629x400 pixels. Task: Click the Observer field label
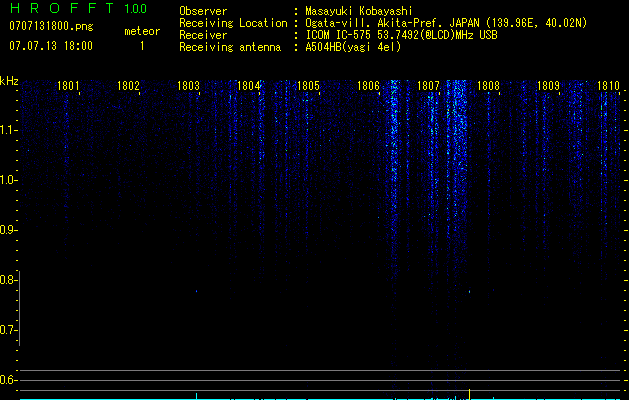click(x=203, y=11)
